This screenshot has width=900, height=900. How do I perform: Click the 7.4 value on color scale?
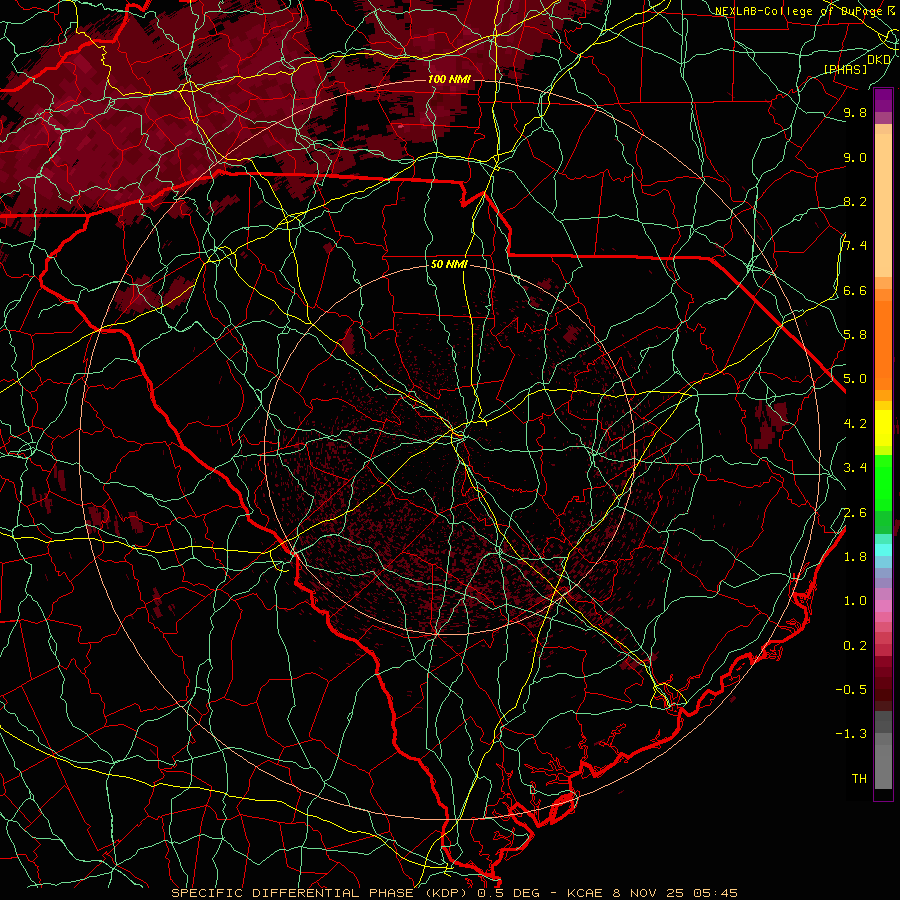[855, 246]
